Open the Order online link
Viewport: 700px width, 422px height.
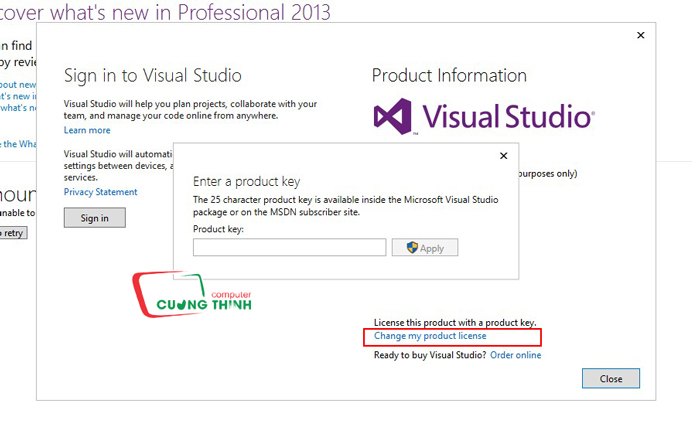[x=516, y=355]
